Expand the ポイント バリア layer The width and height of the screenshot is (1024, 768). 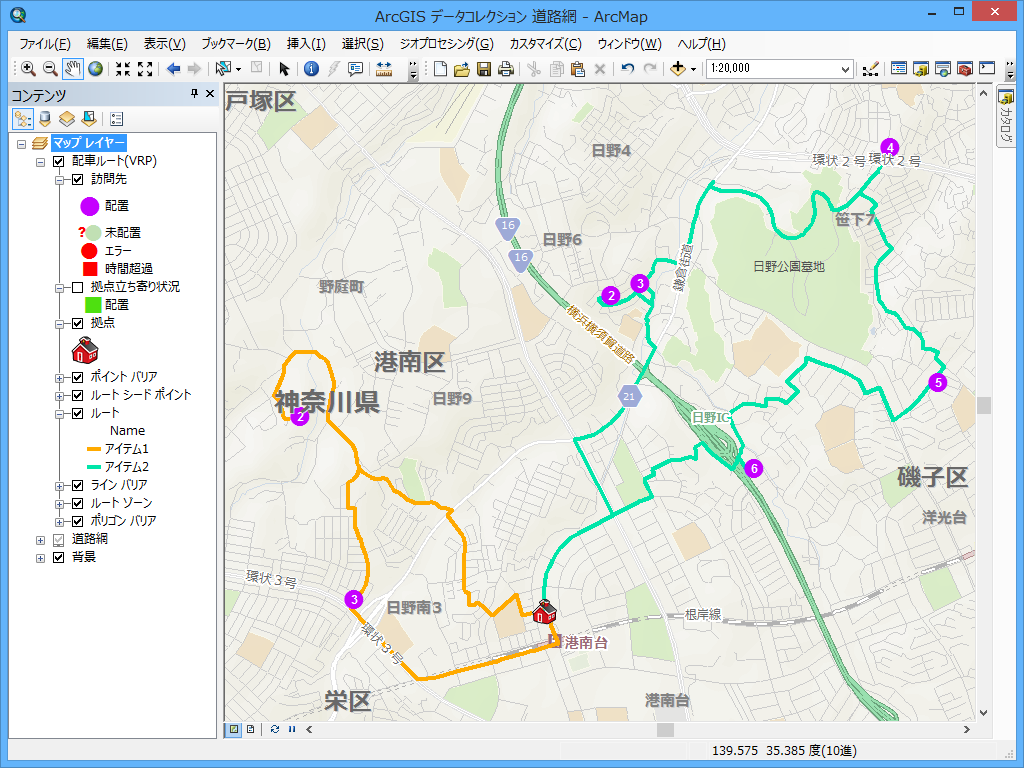[59, 378]
